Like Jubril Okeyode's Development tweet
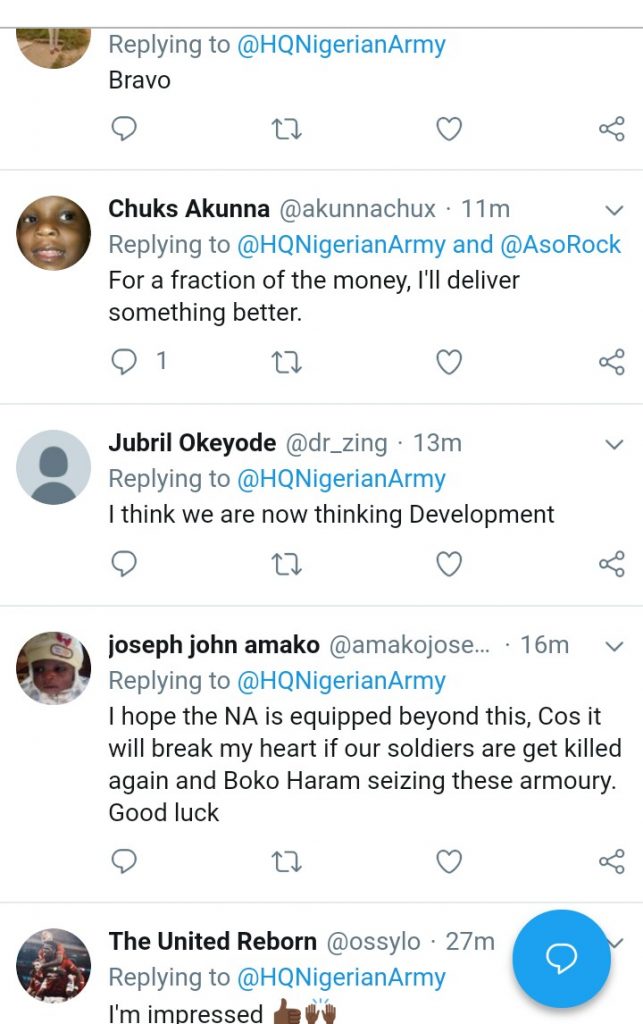This screenshot has height=1024, width=643. pyautogui.click(x=449, y=564)
